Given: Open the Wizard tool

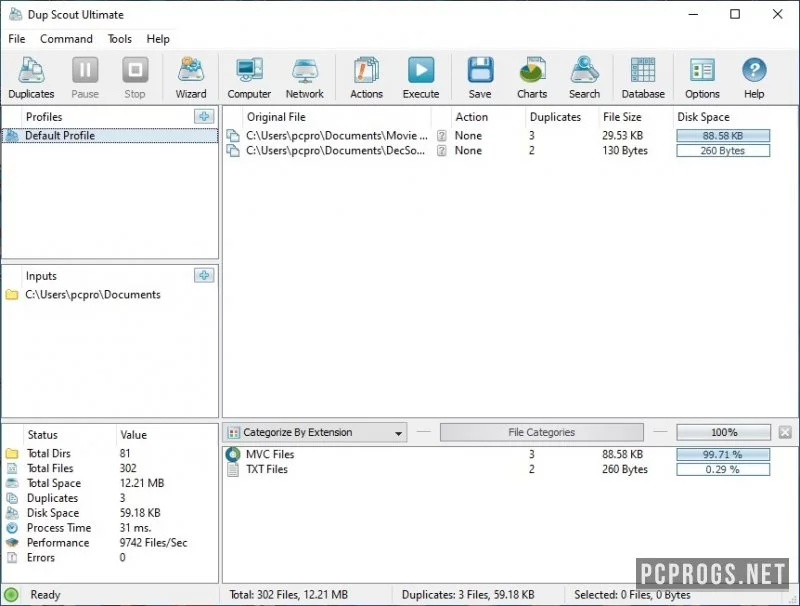Looking at the screenshot, I should (x=191, y=78).
